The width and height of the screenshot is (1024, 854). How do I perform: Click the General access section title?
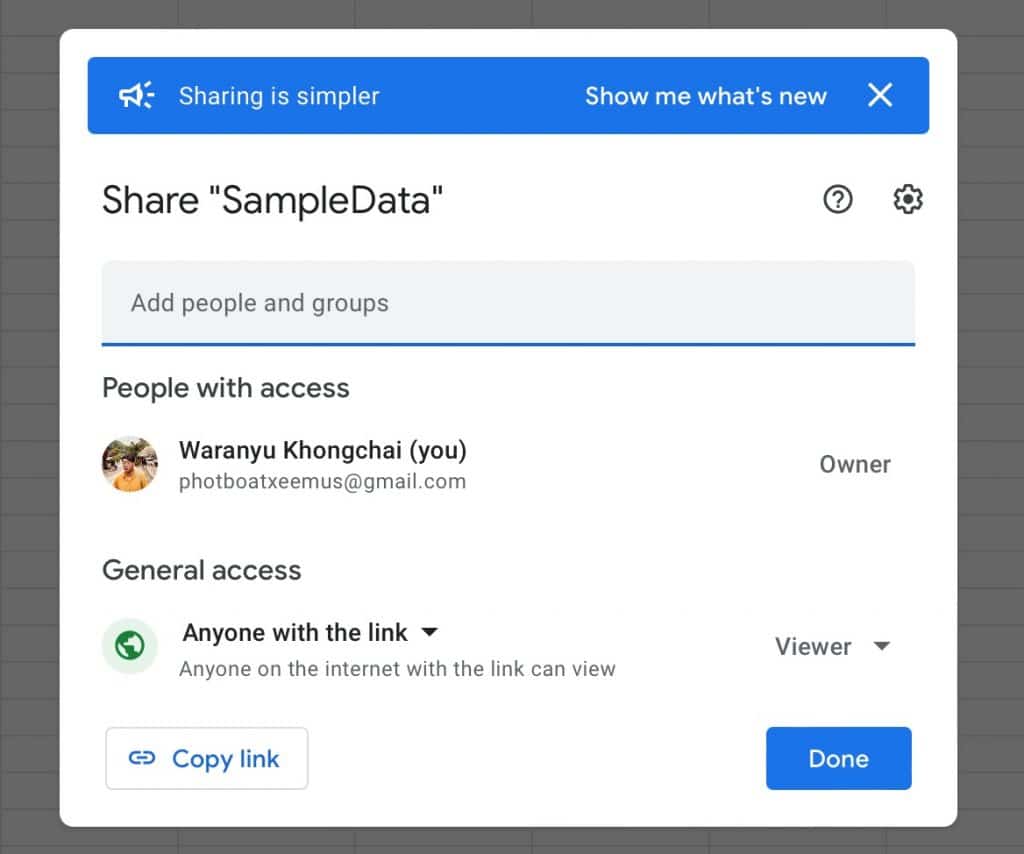point(201,570)
